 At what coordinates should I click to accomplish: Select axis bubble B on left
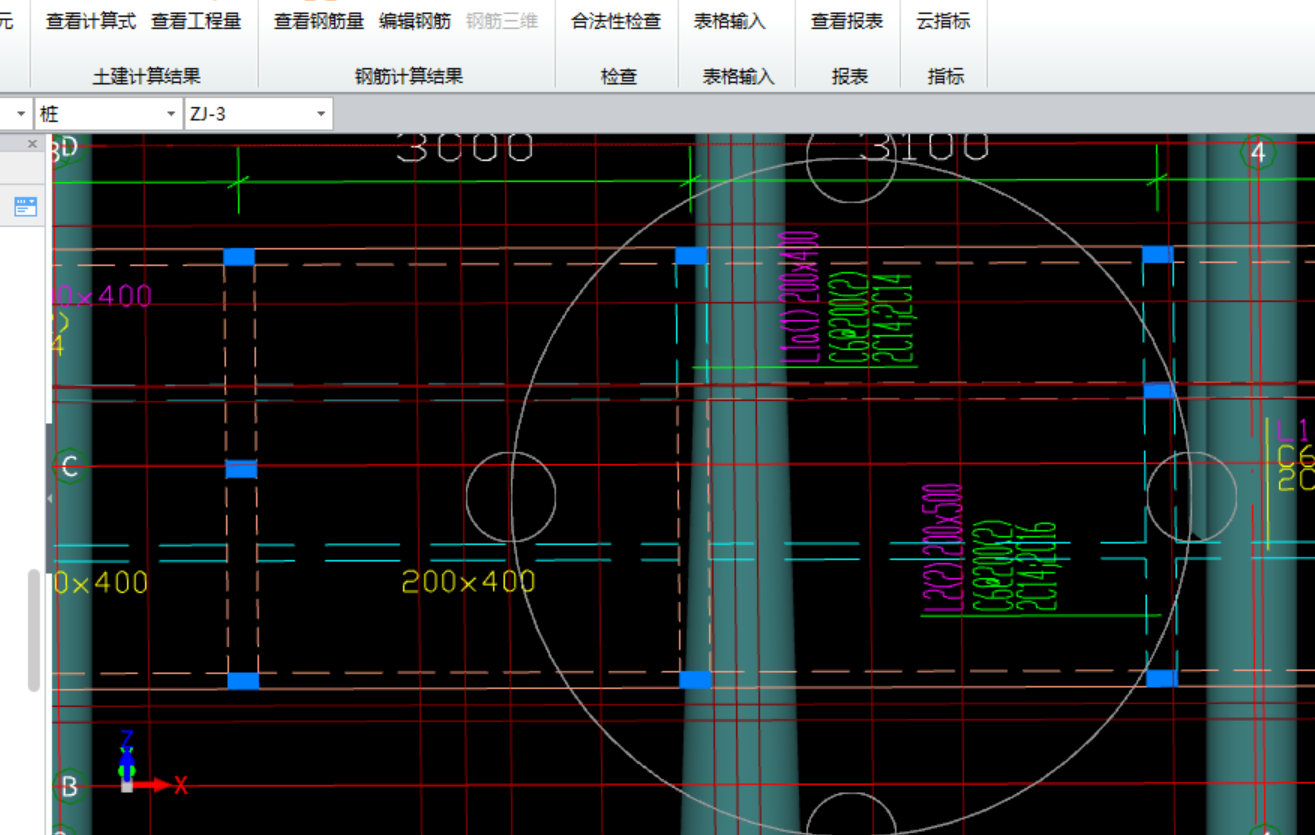69,786
